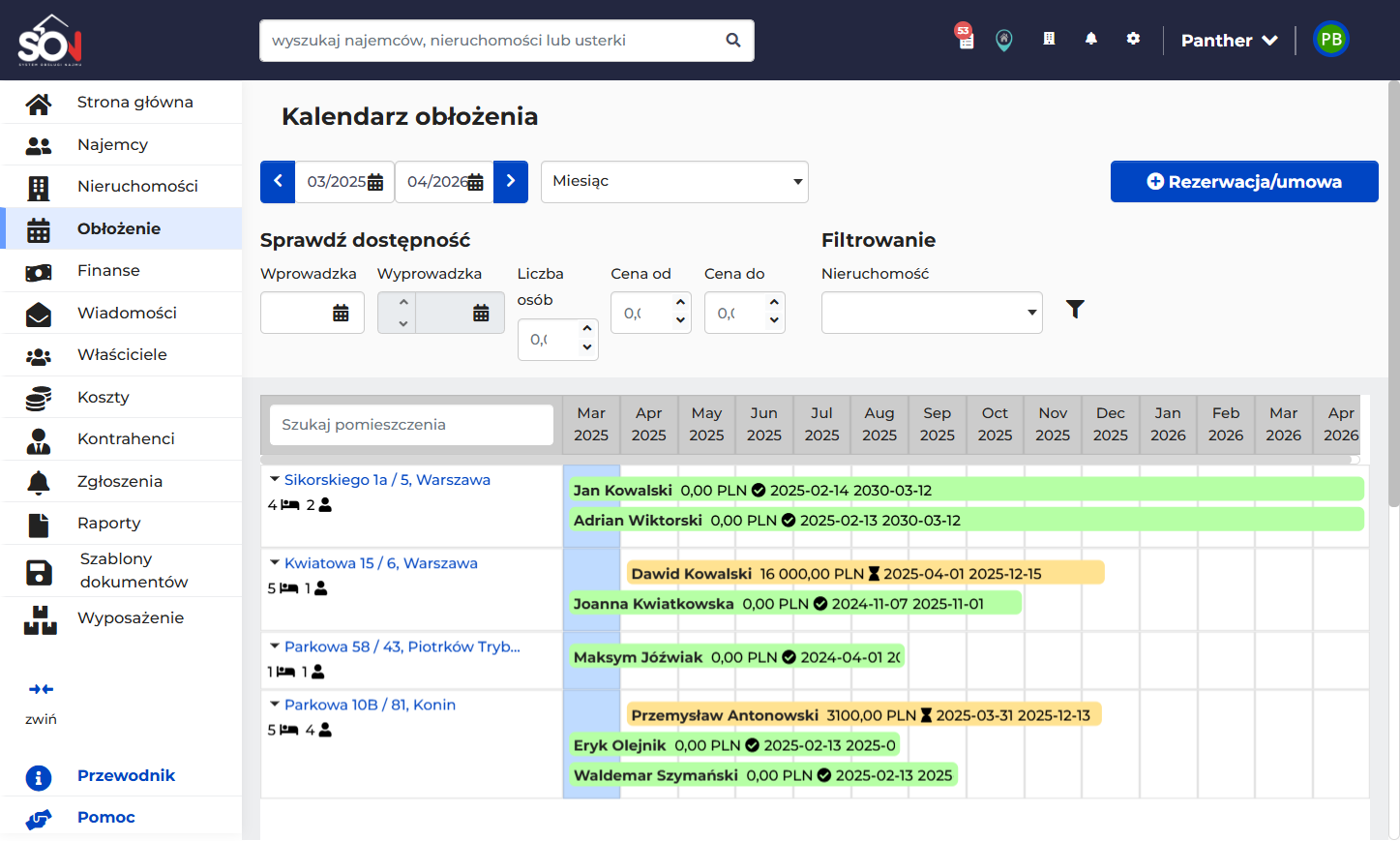Image resolution: width=1400 pixels, height=841 pixels.
Task: Open Wiadomości menu item
Action: click(x=121, y=313)
